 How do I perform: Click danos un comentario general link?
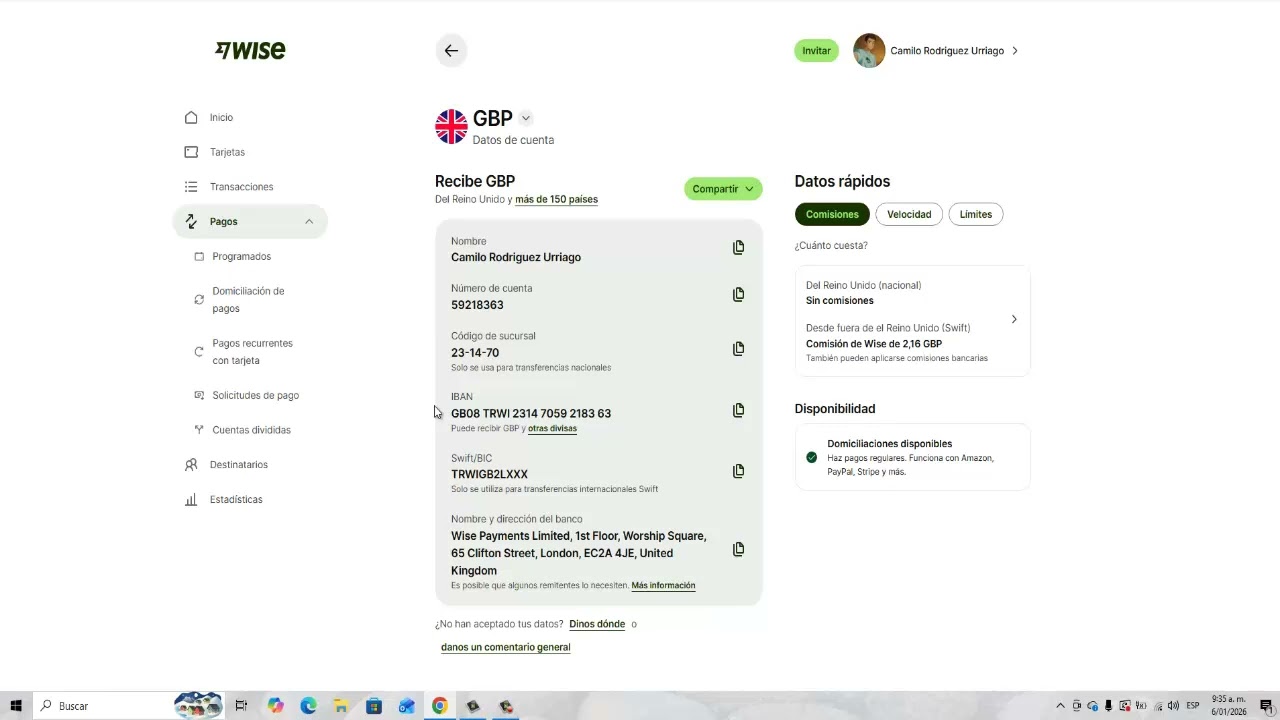click(x=506, y=648)
